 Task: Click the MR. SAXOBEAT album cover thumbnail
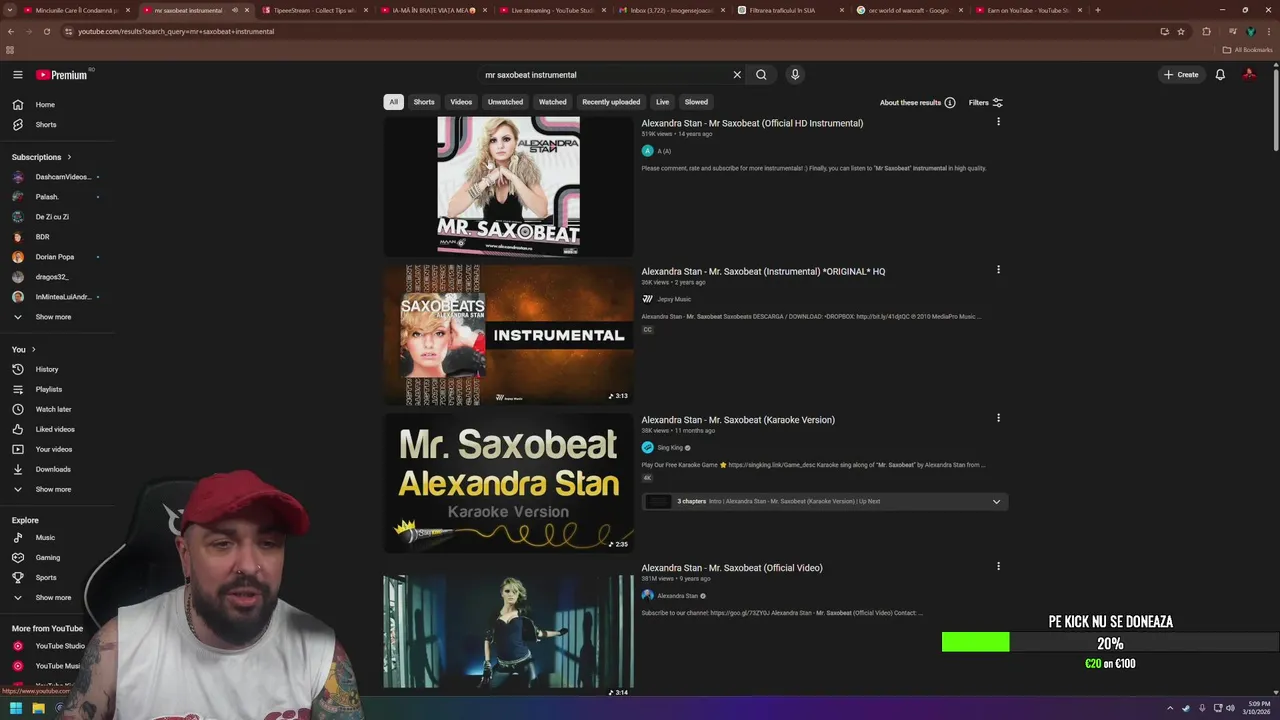tap(508, 186)
